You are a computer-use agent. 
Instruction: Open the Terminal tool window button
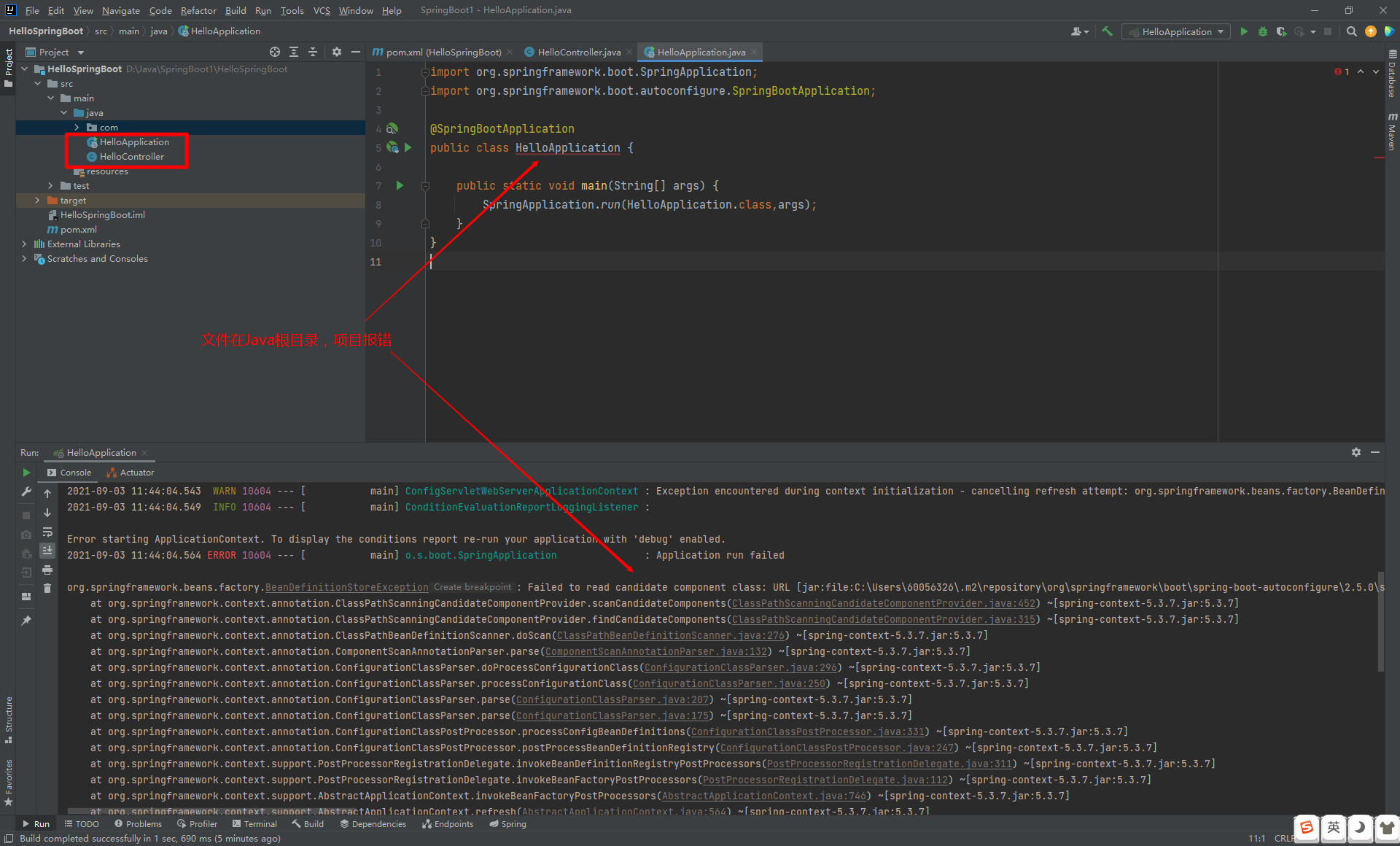tap(254, 824)
